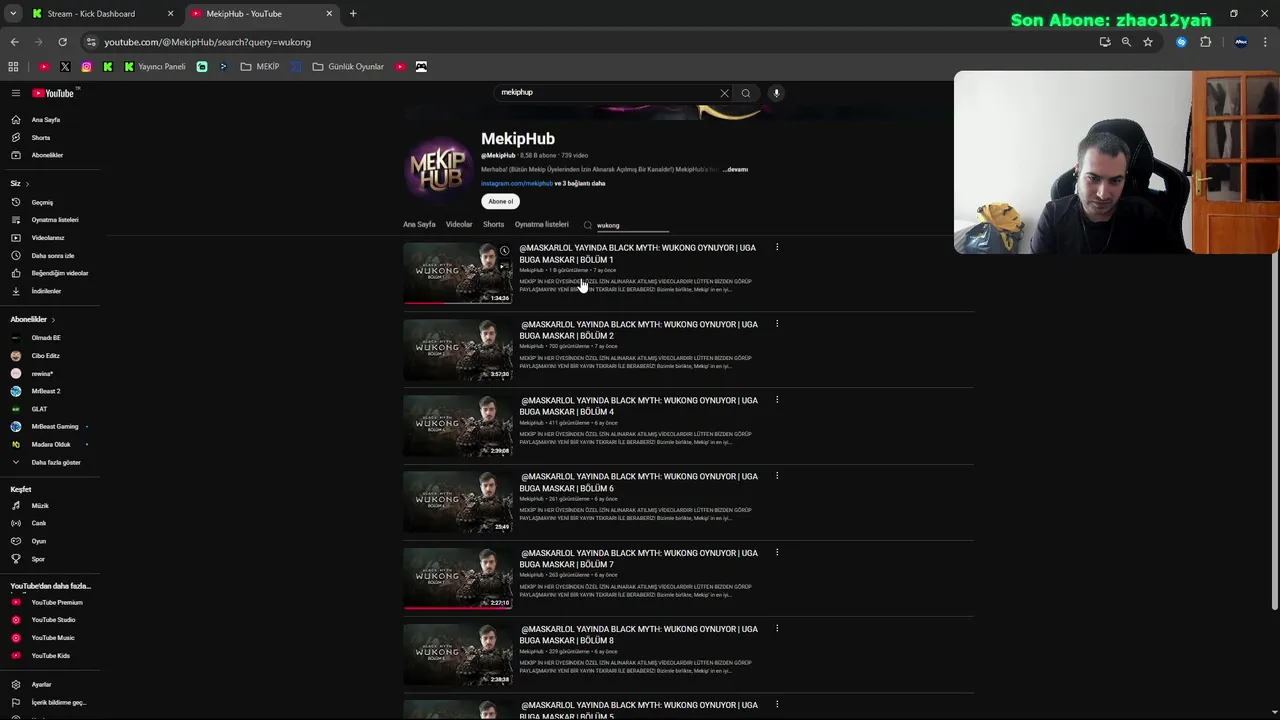Click the YouTube search magnifier button
This screenshot has width=1280, height=720.
(746, 93)
